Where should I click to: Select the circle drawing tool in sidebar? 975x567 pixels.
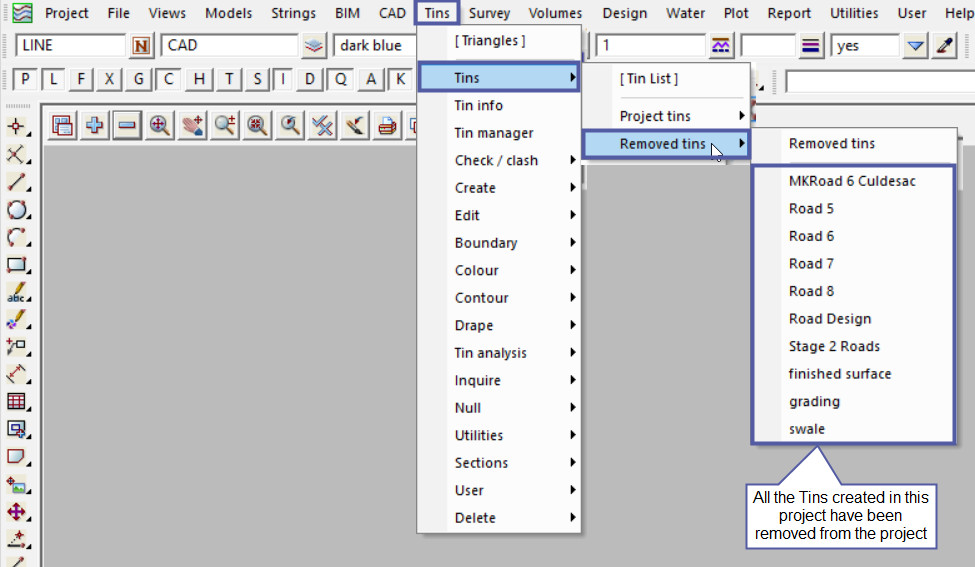pos(16,210)
